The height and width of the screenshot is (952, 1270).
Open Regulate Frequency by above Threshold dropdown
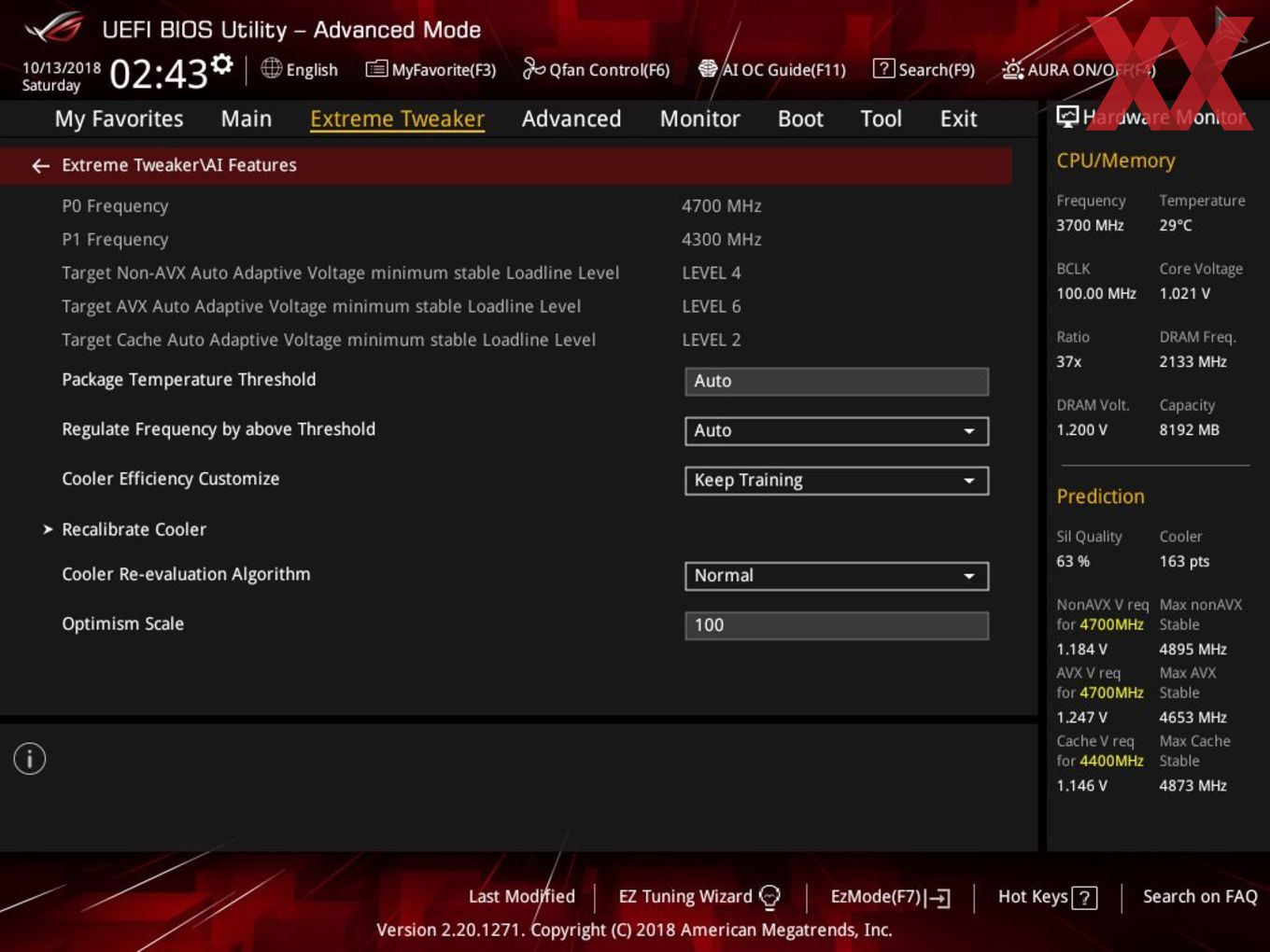[x=837, y=430]
